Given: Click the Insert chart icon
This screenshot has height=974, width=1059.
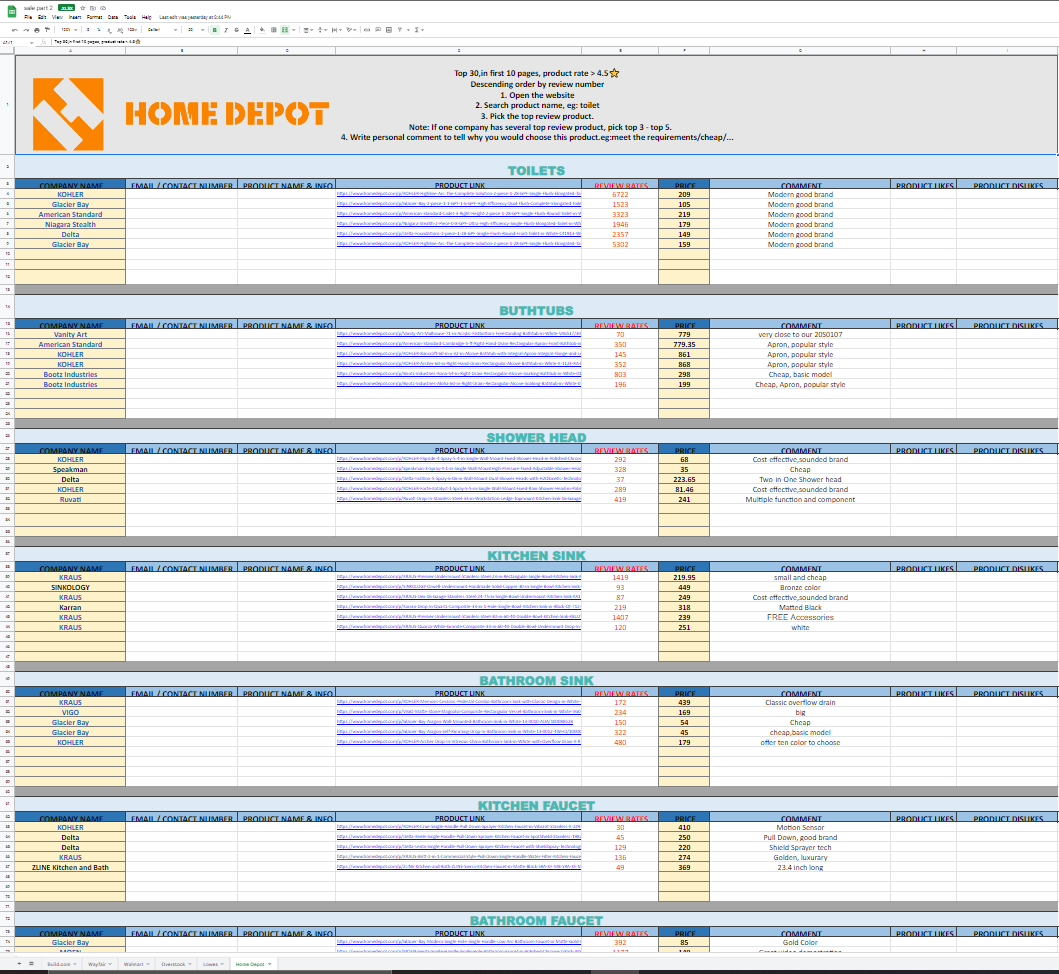Looking at the screenshot, I should (388, 30).
